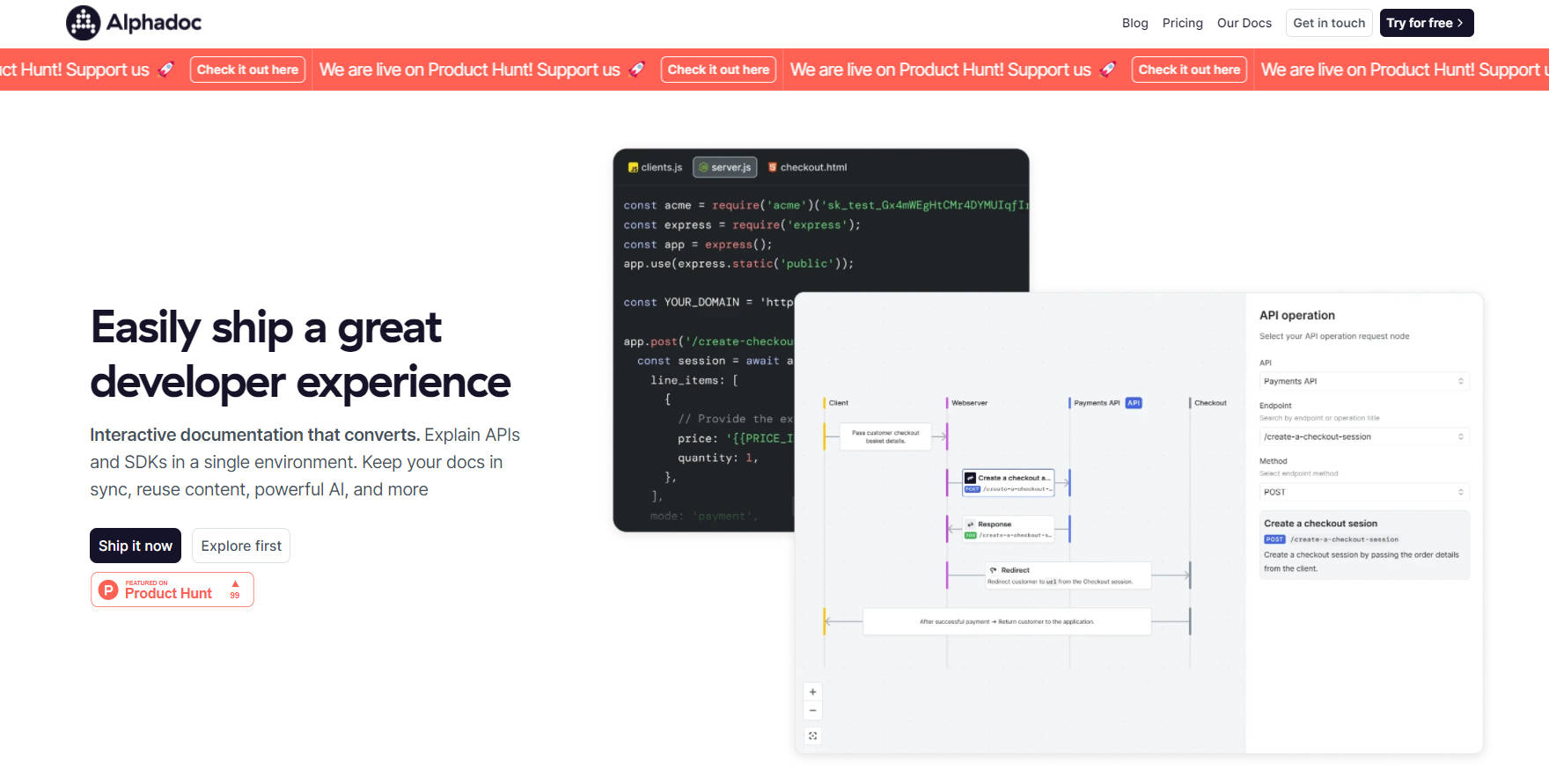This screenshot has height=784, width=1549.
Task: Click the Client lane header
Action: [x=837, y=403]
